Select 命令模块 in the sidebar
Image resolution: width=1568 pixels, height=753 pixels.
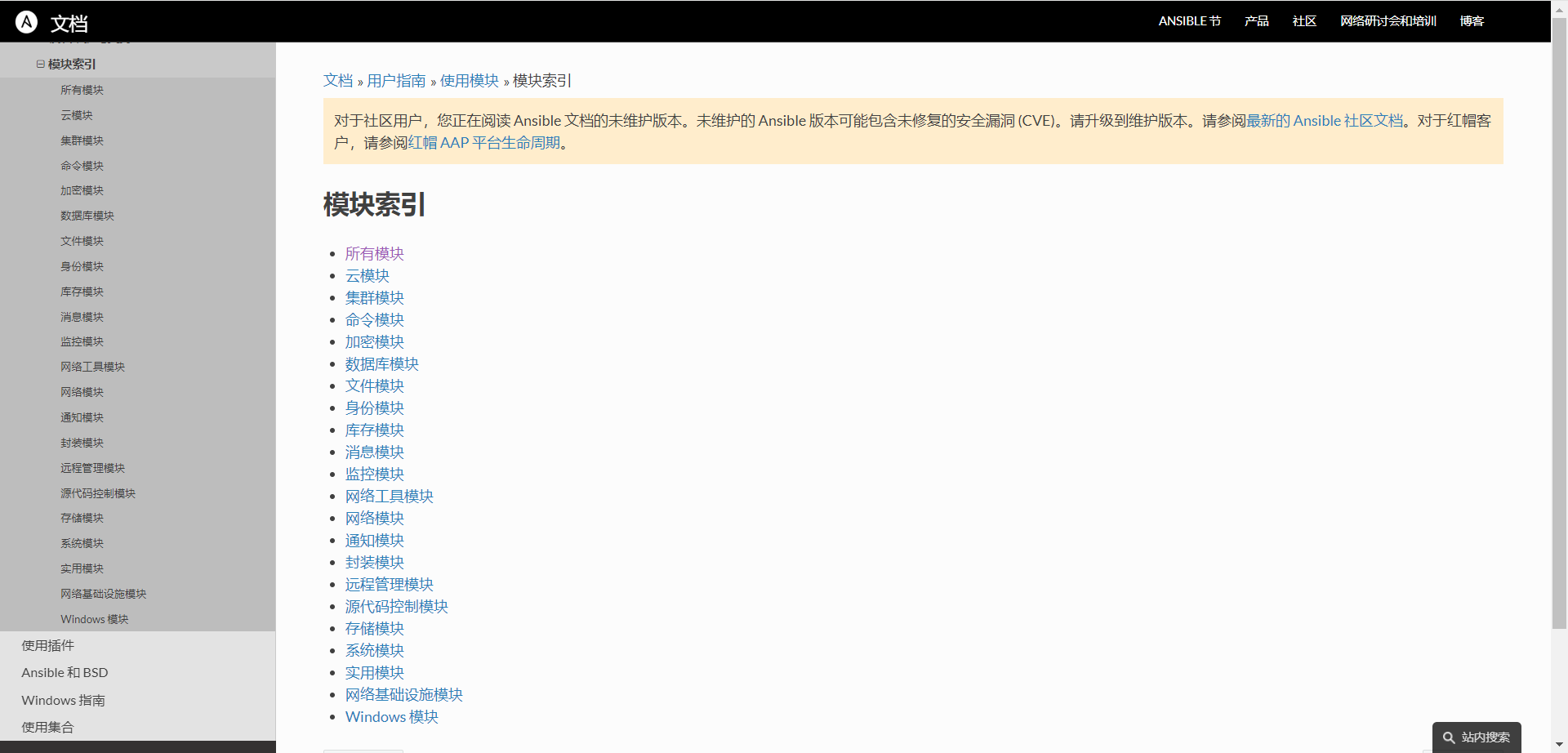[x=82, y=166]
